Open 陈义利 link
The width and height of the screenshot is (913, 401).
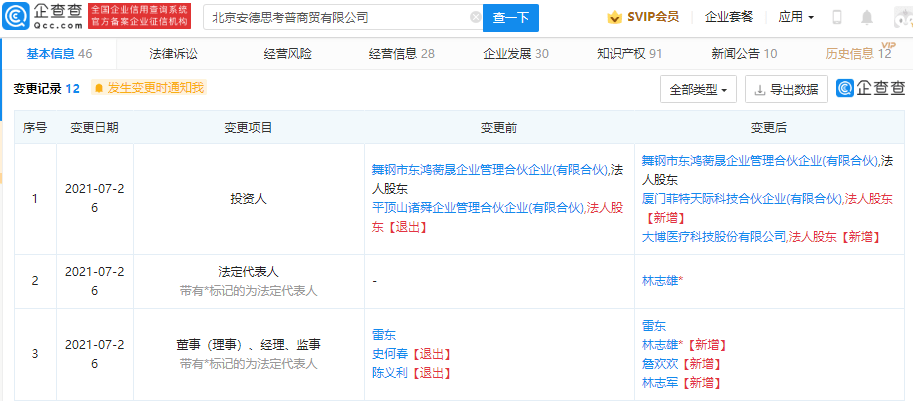(x=390, y=373)
